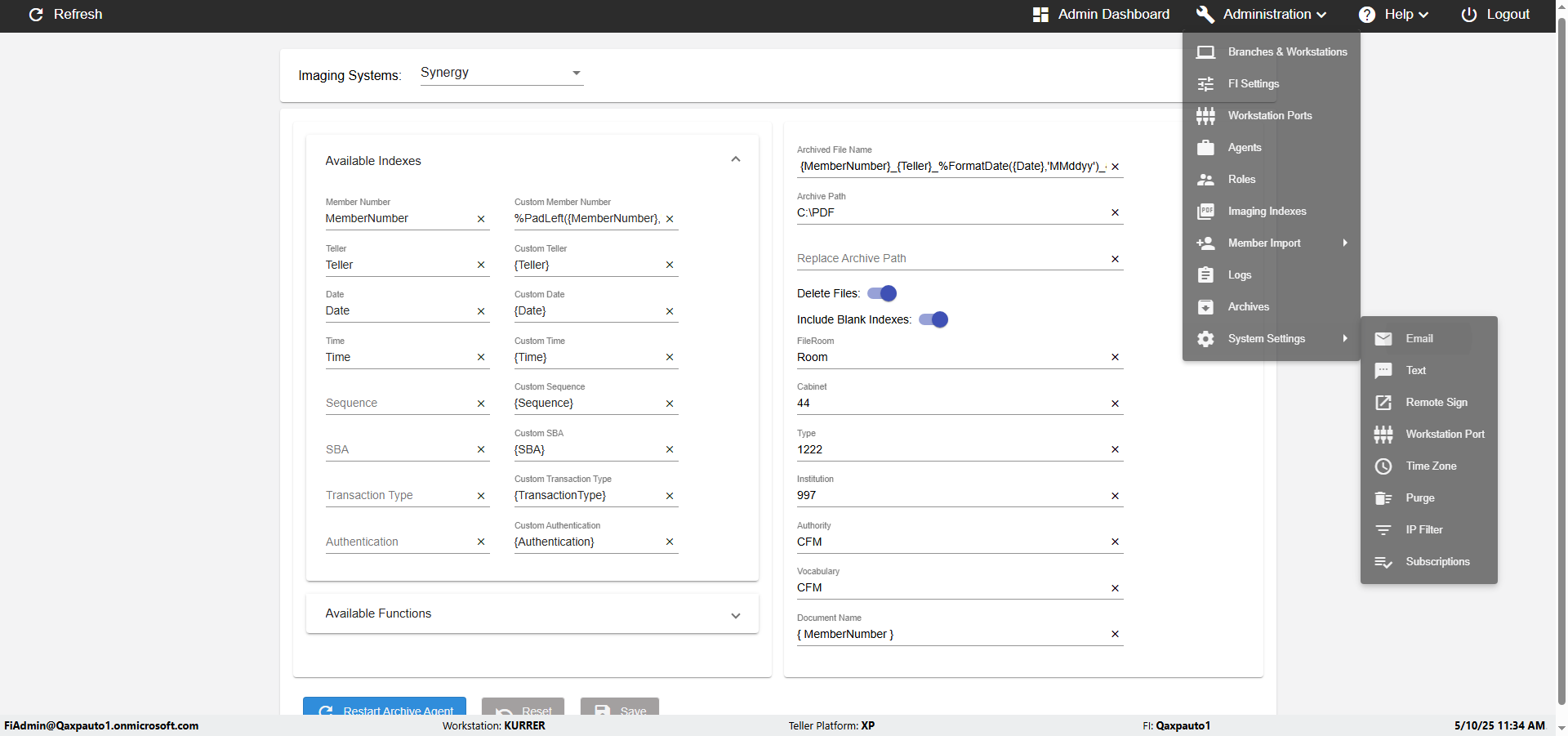Click the Workstation Ports icon in menu
This screenshot has height=736, width=1568.
1205,116
